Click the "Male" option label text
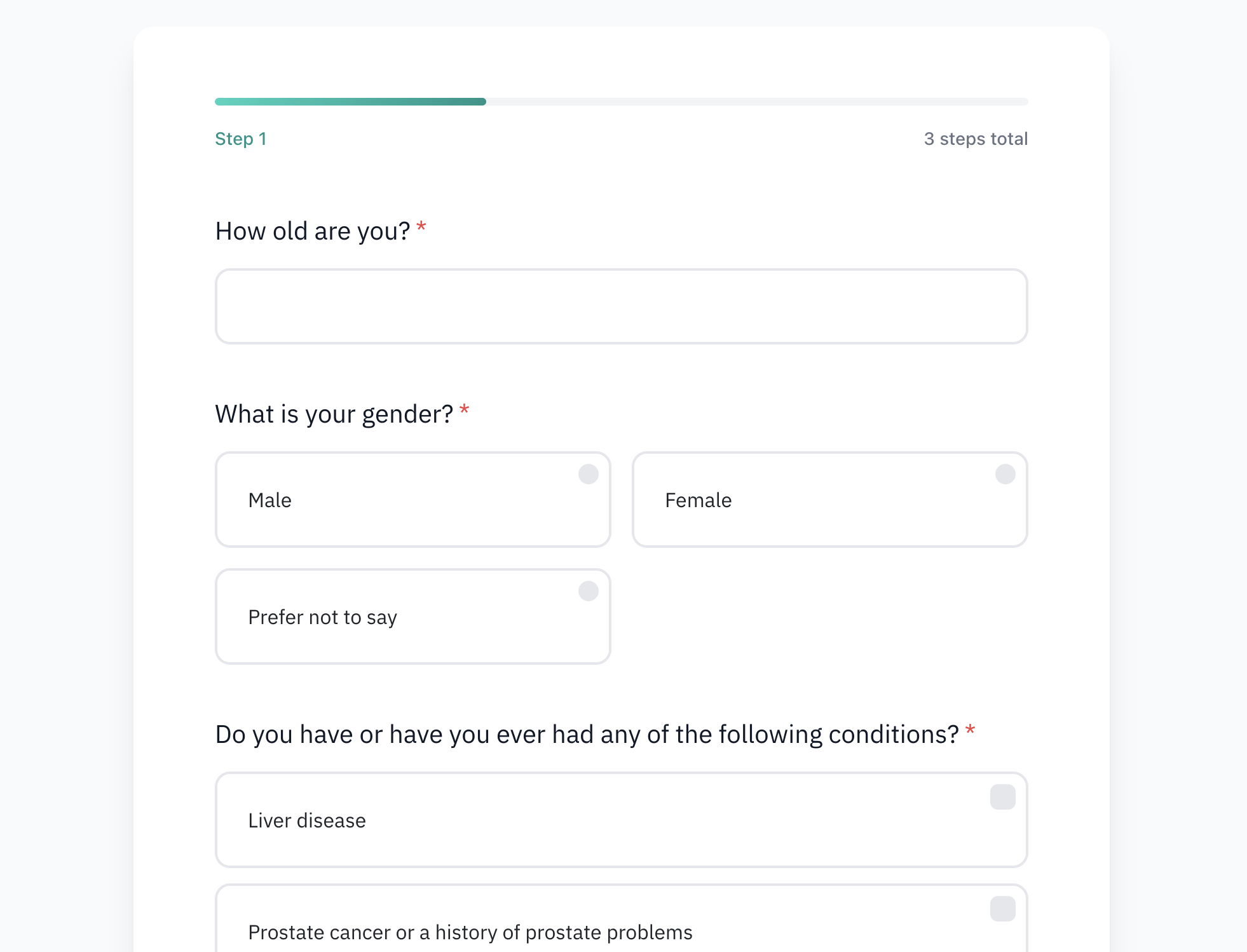This screenshot has width=1247, height=952. (269, 500)
